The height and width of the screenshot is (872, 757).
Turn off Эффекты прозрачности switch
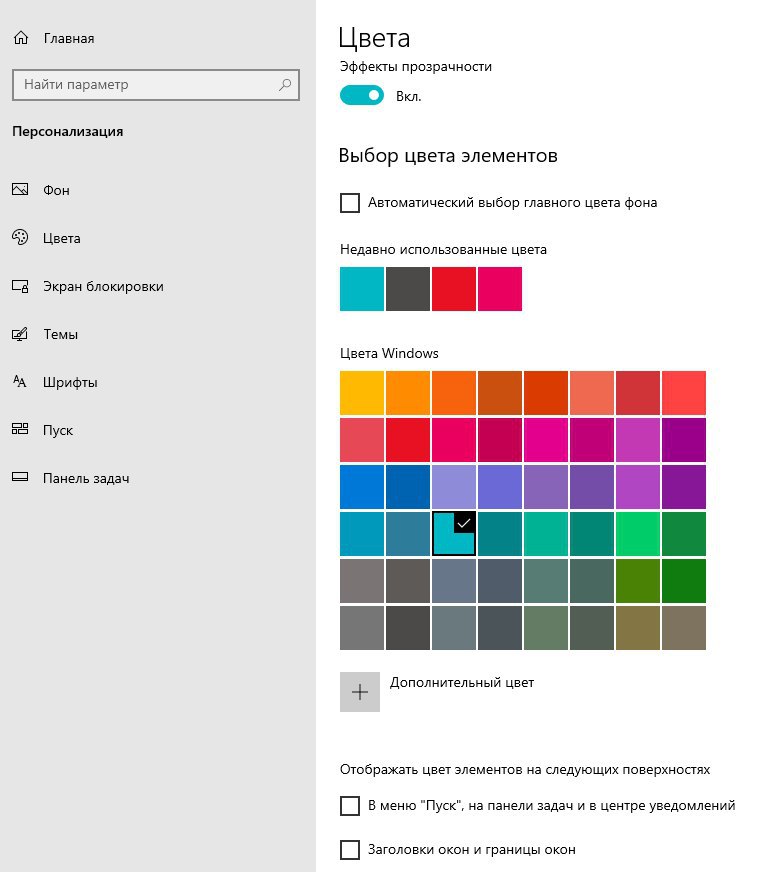click(362, 96)
